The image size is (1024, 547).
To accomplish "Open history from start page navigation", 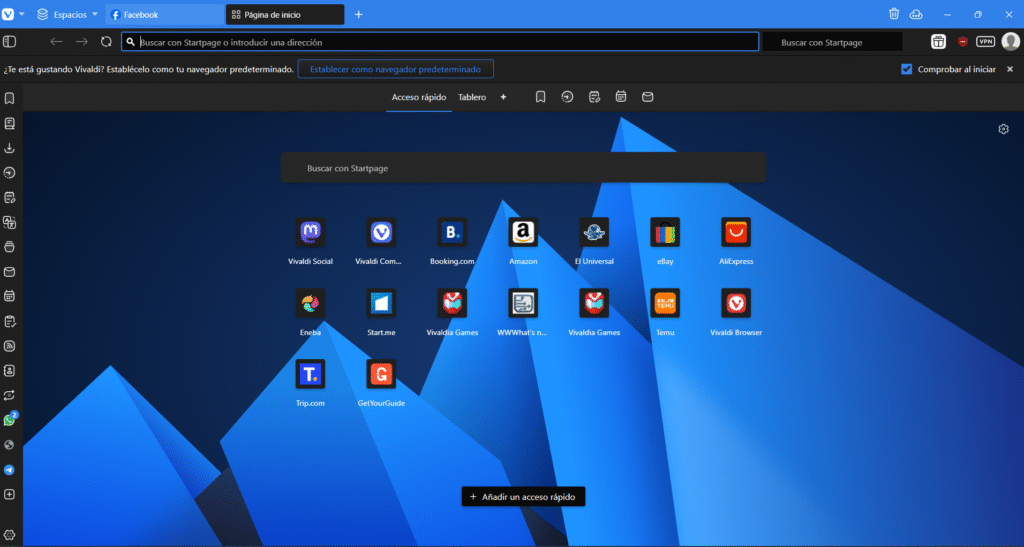I will pyautogui.click(x=568, y=97).
